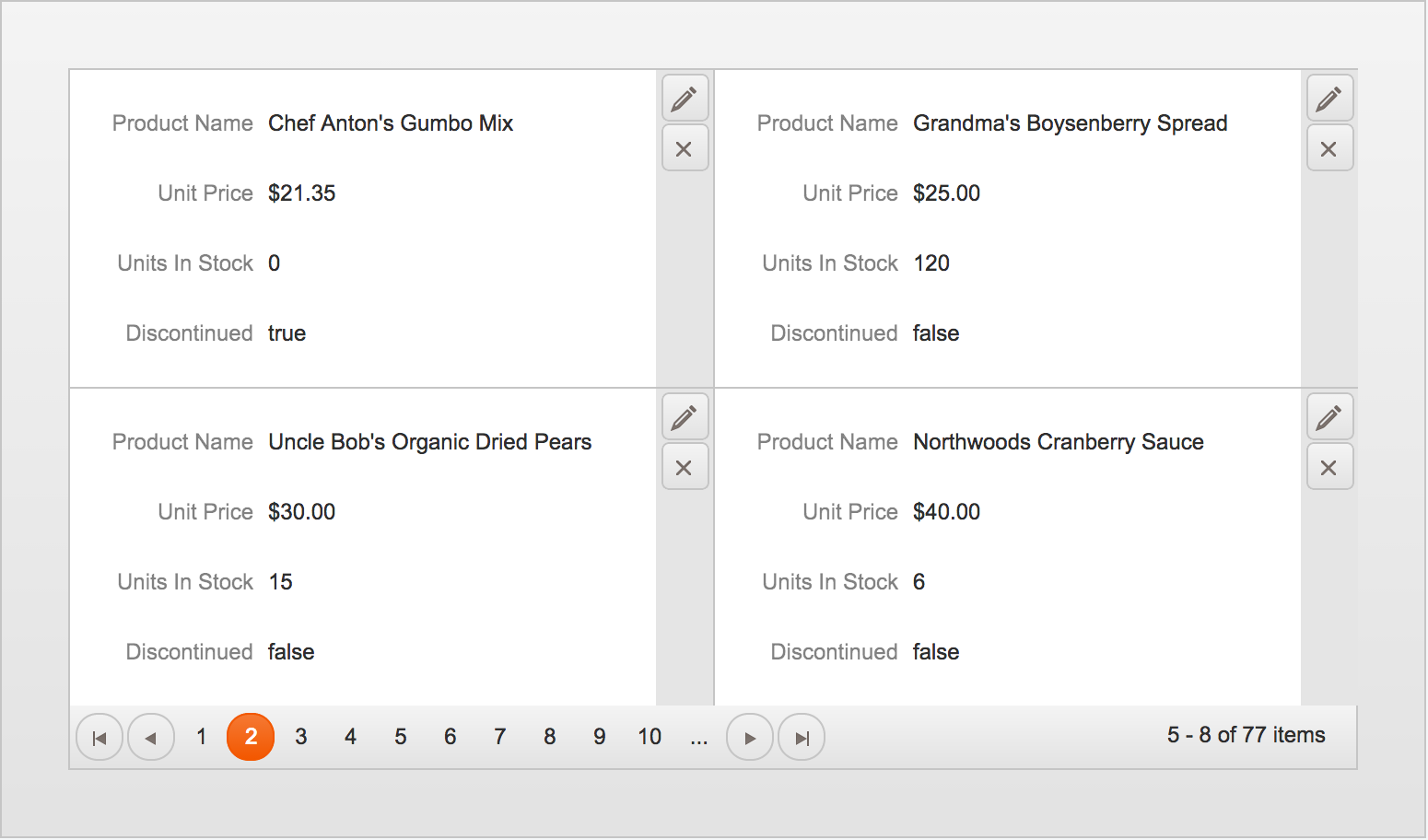Delete the Chef Anton's Gumbo Mix item
Image resolution: width=1428 pixels, height=840 pixels.
(685, 148)
